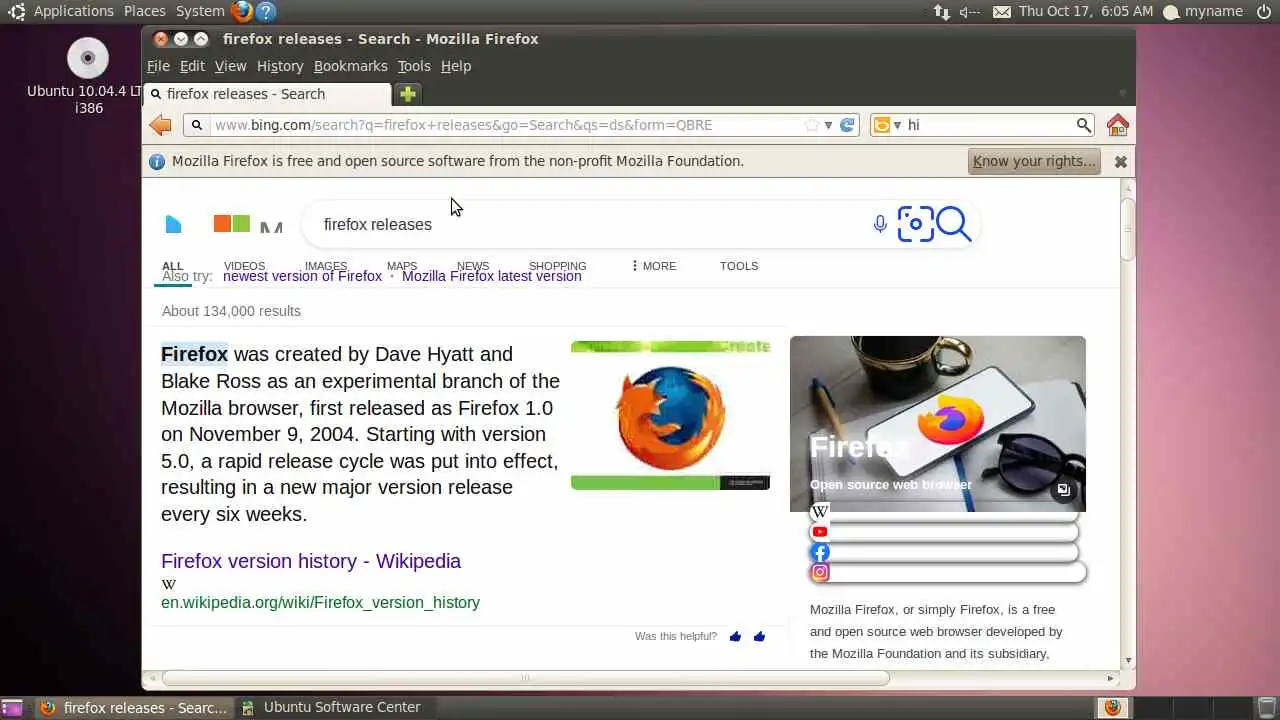Switch to Bing SHOPPING results tab
The height and width of the screenshot is (720, 1280).
point(557,266)
